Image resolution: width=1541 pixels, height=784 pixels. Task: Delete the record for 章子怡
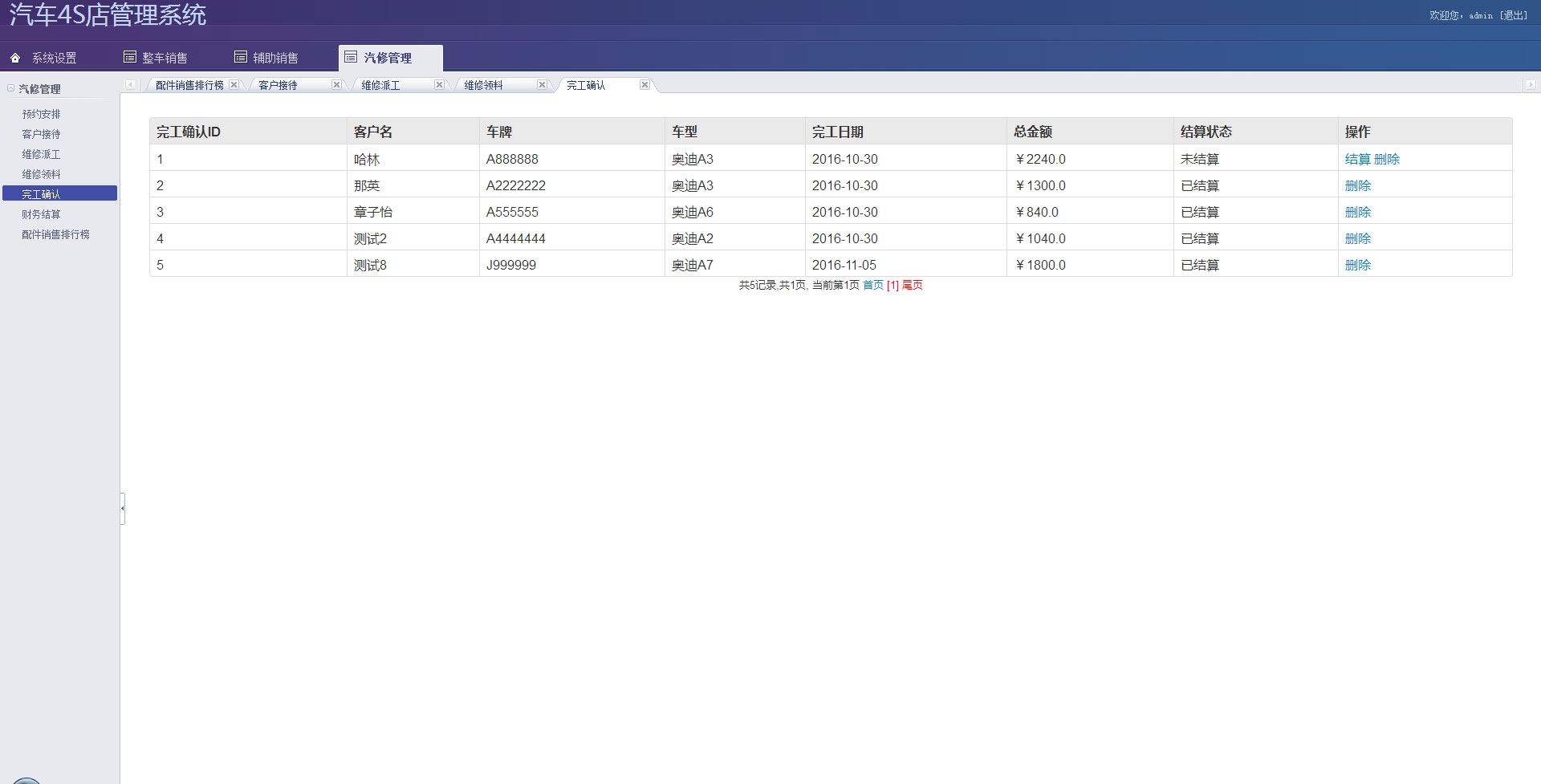pyautogui.click(x=1357, y=212)
